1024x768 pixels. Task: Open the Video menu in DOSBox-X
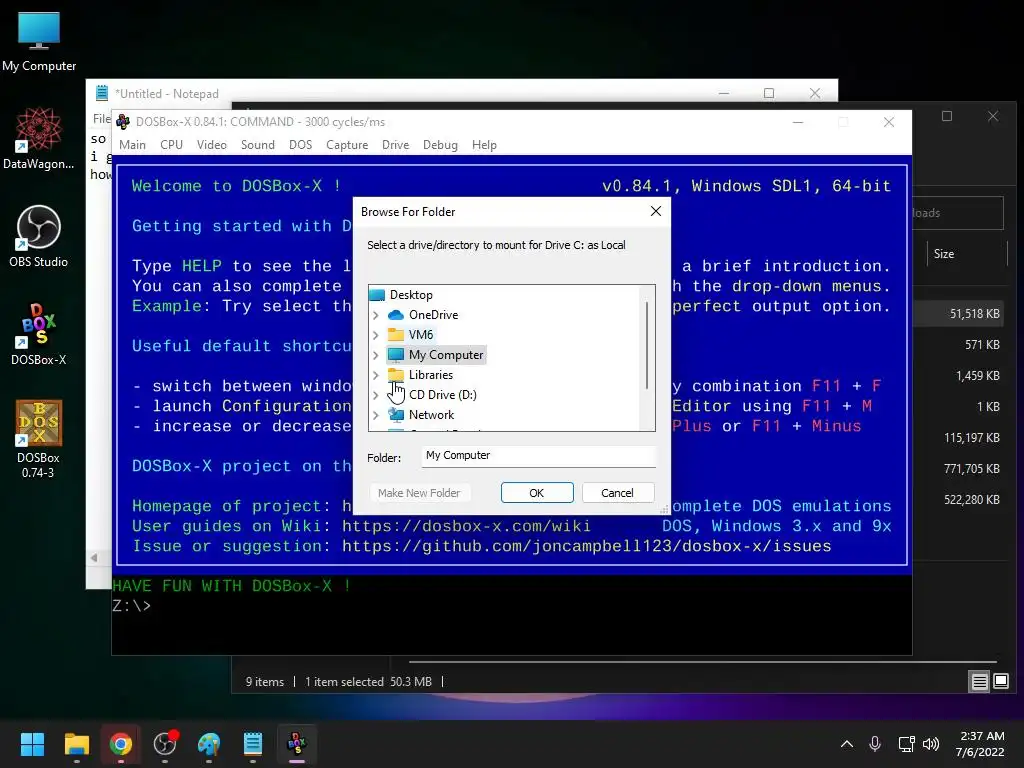coord(212,145)
